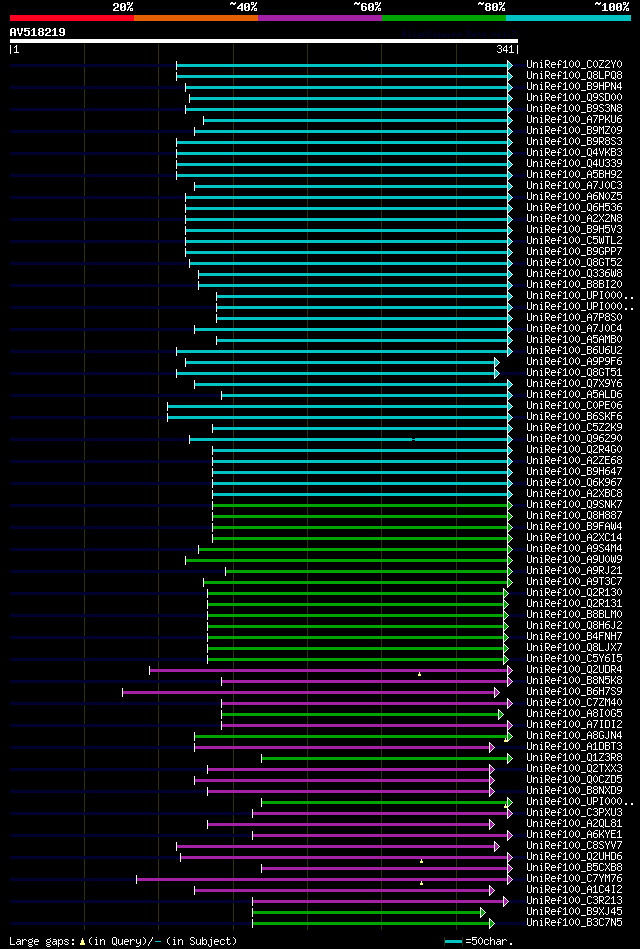
Task: Select hit label UniRef100_C5Z2K9
Action: click(574, 427)
